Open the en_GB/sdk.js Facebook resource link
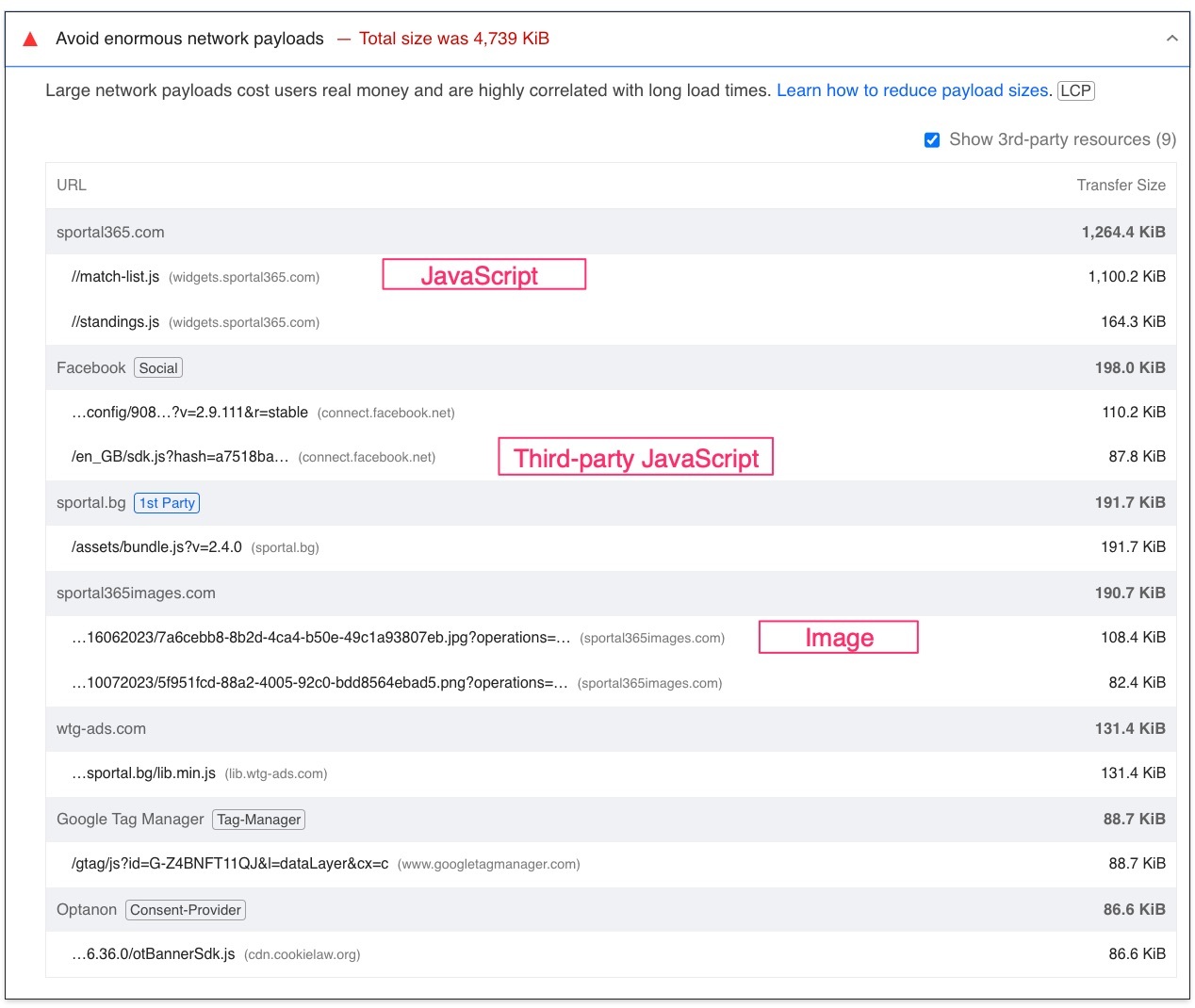Viewport: 1195px width, 1008px height. (x=180, y=457)
